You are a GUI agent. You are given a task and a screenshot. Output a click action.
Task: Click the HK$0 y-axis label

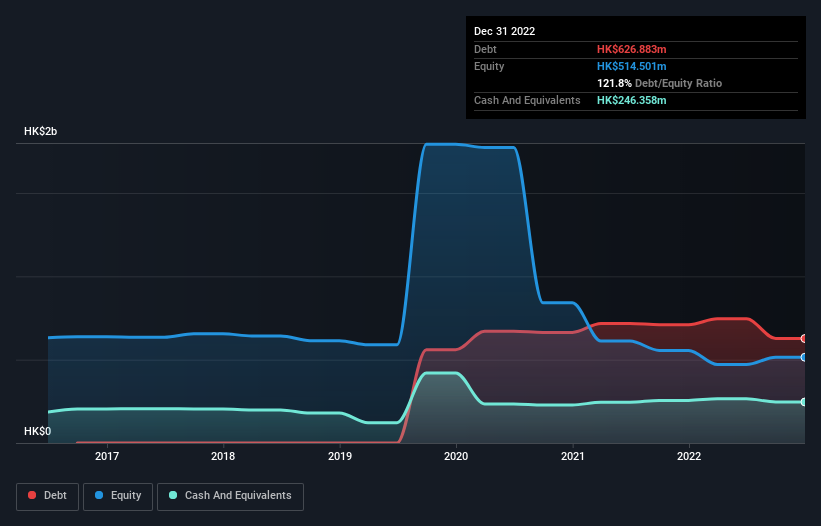pyautogui.click(x=38, y=431)
